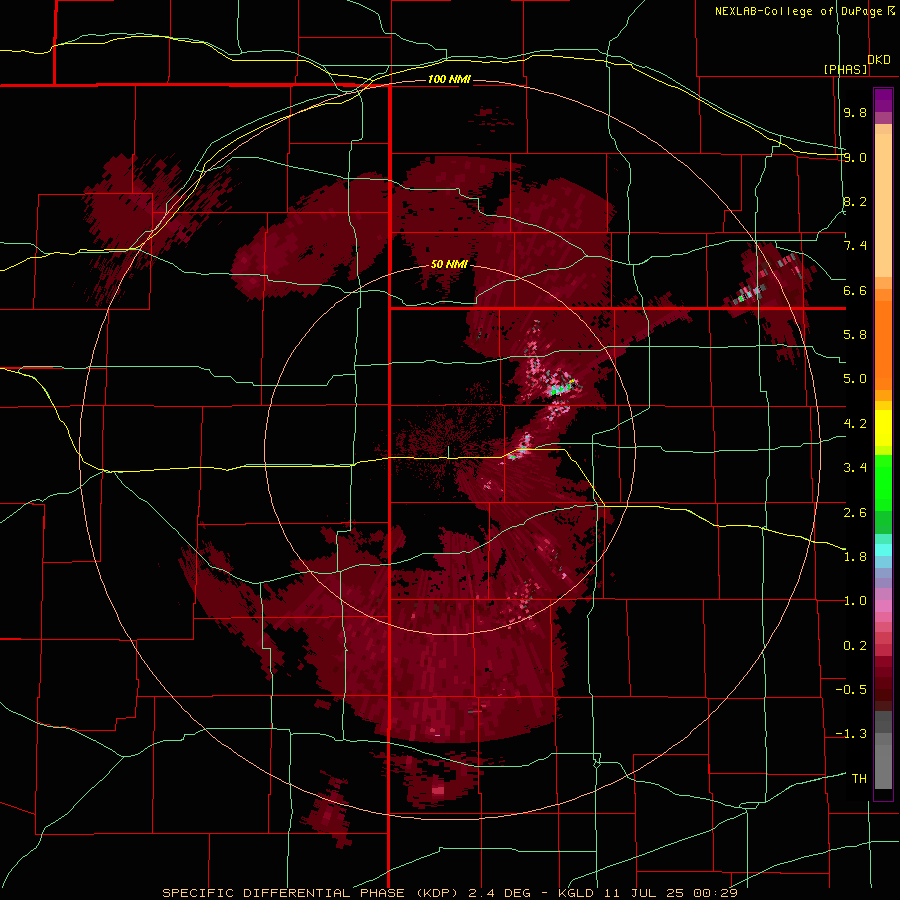The width and height of the screenshot is (900, 900).
Task: Pick the cyan band of the color bar
Action: [x=883, y=549]
